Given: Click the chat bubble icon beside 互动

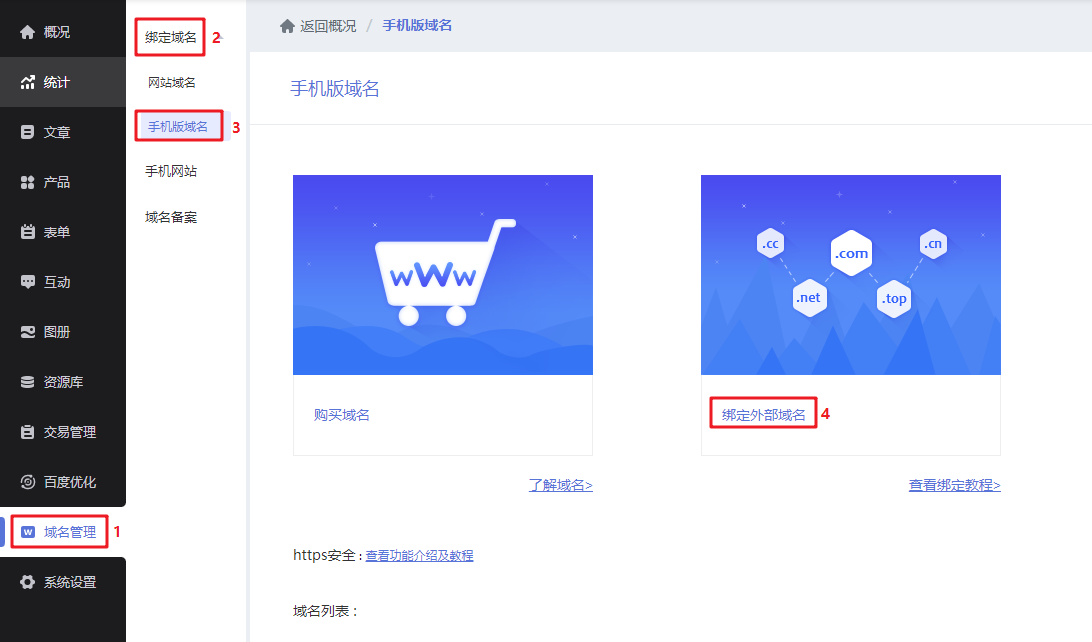Looking at the screenshot, I should 27,282.
